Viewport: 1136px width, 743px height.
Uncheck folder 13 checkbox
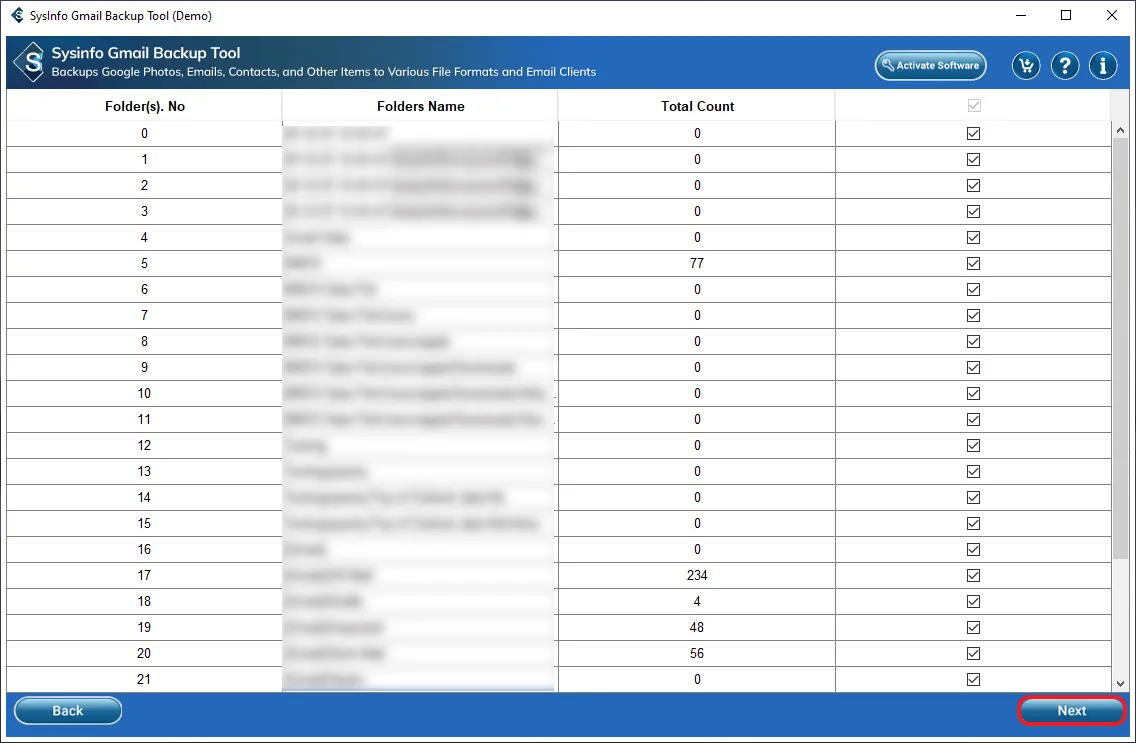[x=974, y=472]
